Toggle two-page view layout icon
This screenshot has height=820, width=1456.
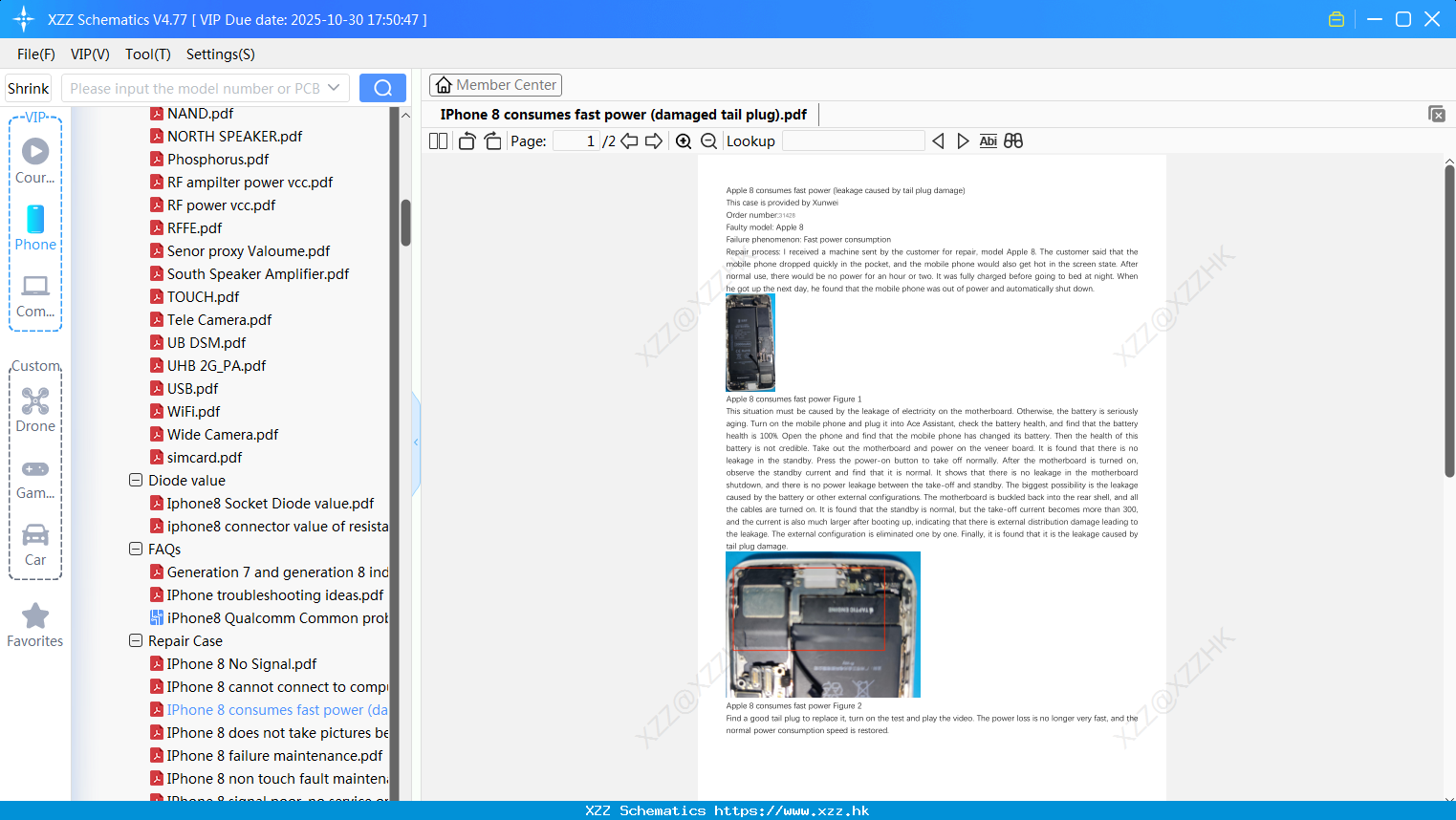pos(438,141)
